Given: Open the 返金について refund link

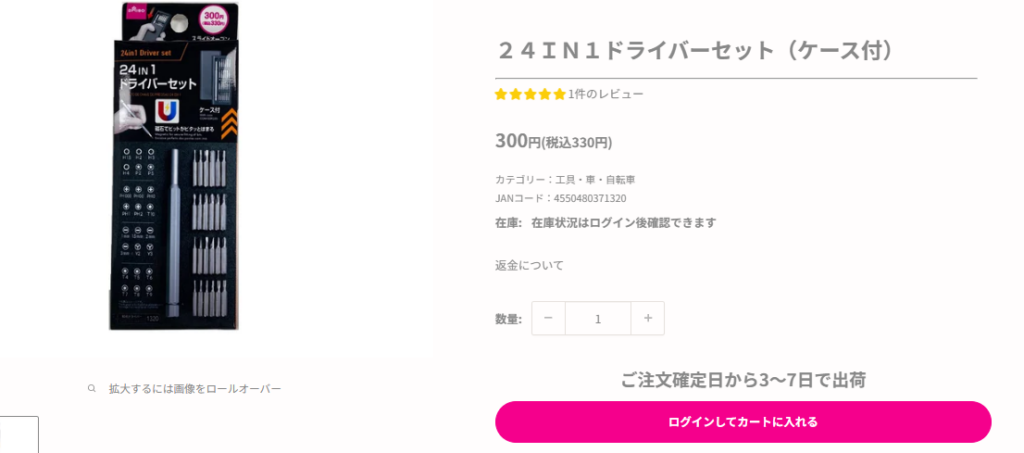Looking at the screenshot, I should (x=529, y=265).
